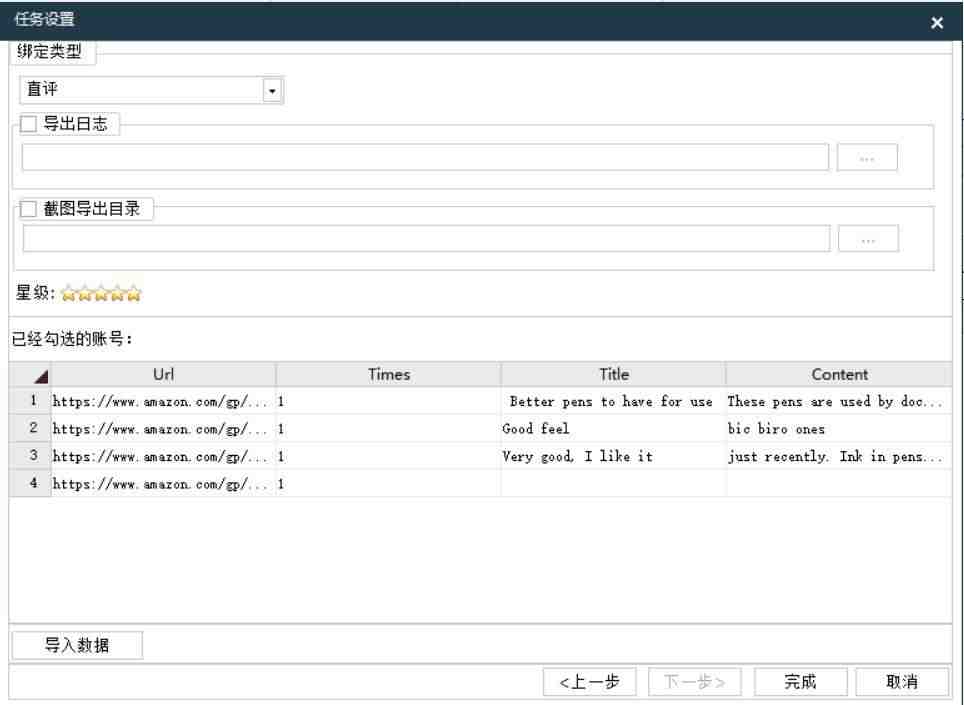
Task: Click the Url cell in row 4
Action: (163, 484)
